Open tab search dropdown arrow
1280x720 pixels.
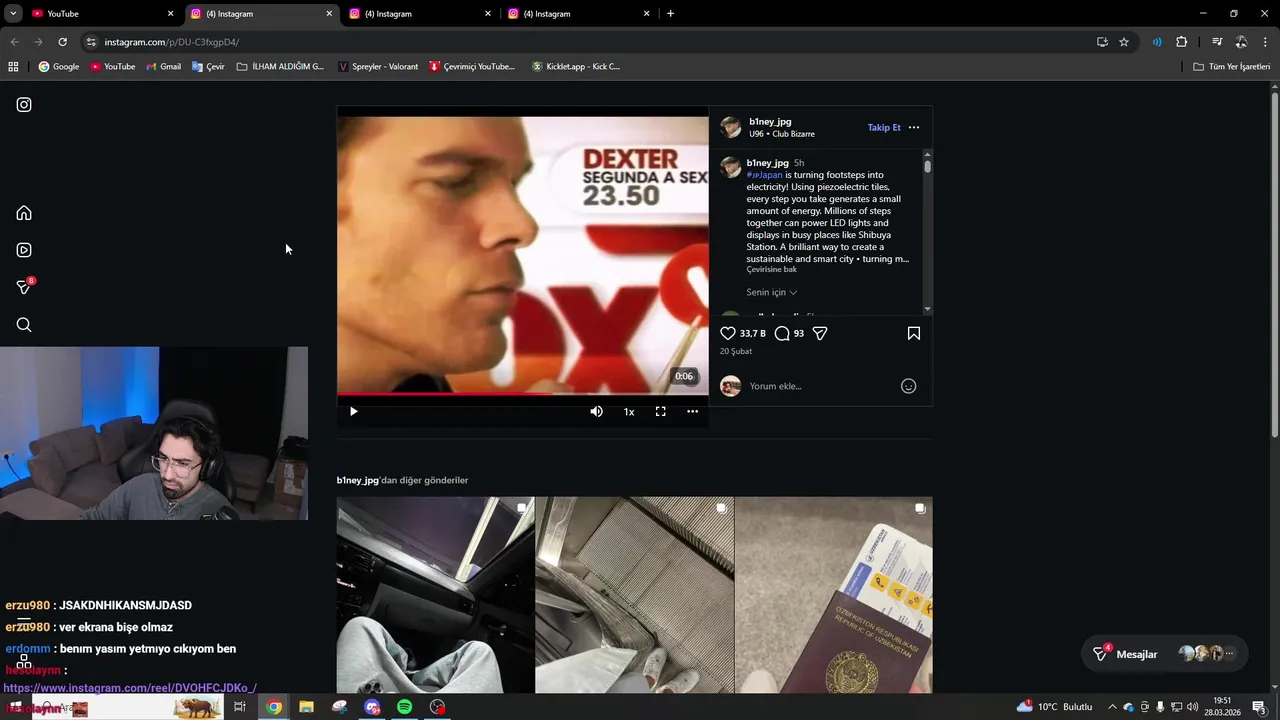[x=13, y=14]
